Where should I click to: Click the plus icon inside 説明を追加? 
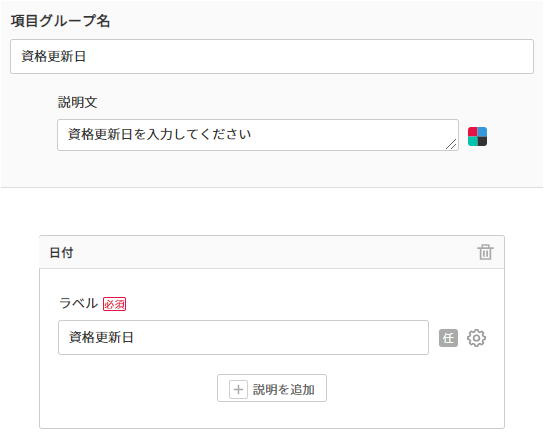pyautogui.click(x=238, y=389)
